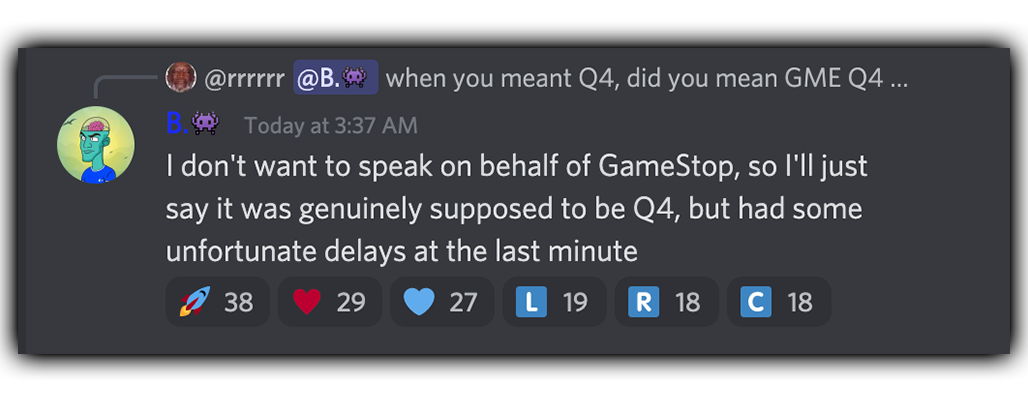This screenshot has width=1028, height=400.
Task: Click the message text about GameStop delays
Action: point(517,209)
